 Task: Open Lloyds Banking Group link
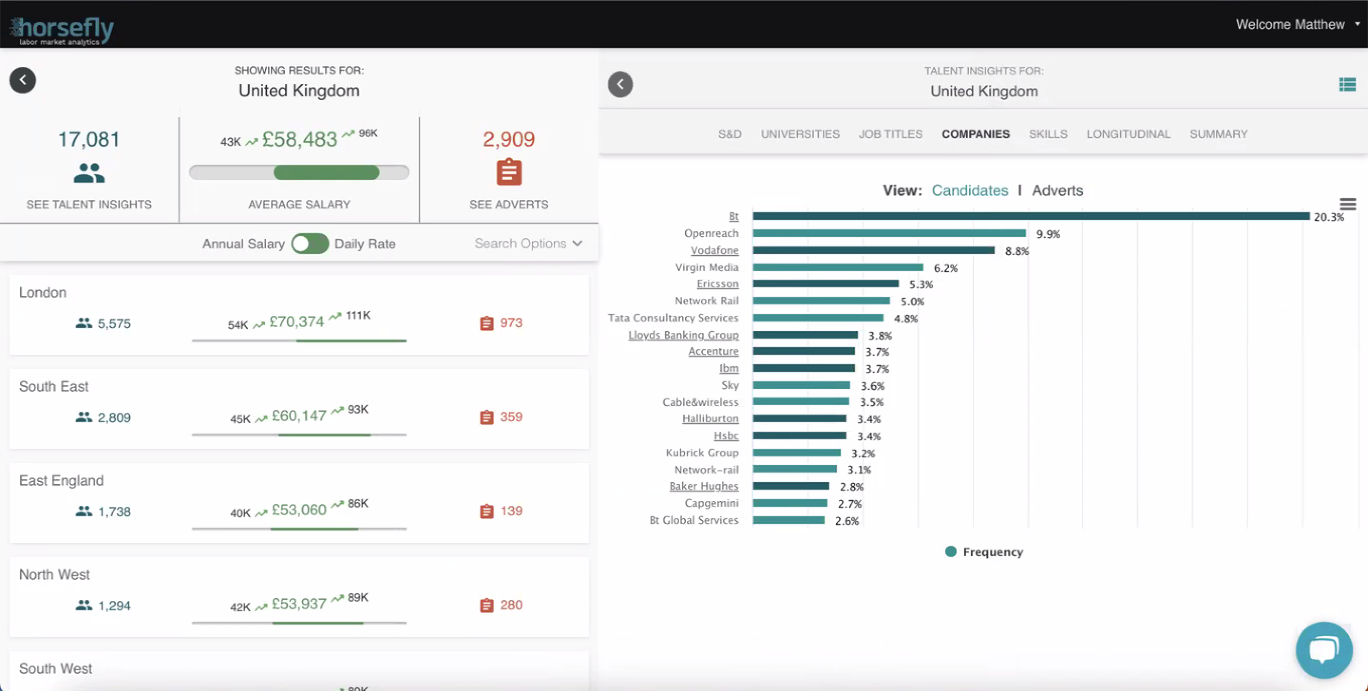coord(684,335)
